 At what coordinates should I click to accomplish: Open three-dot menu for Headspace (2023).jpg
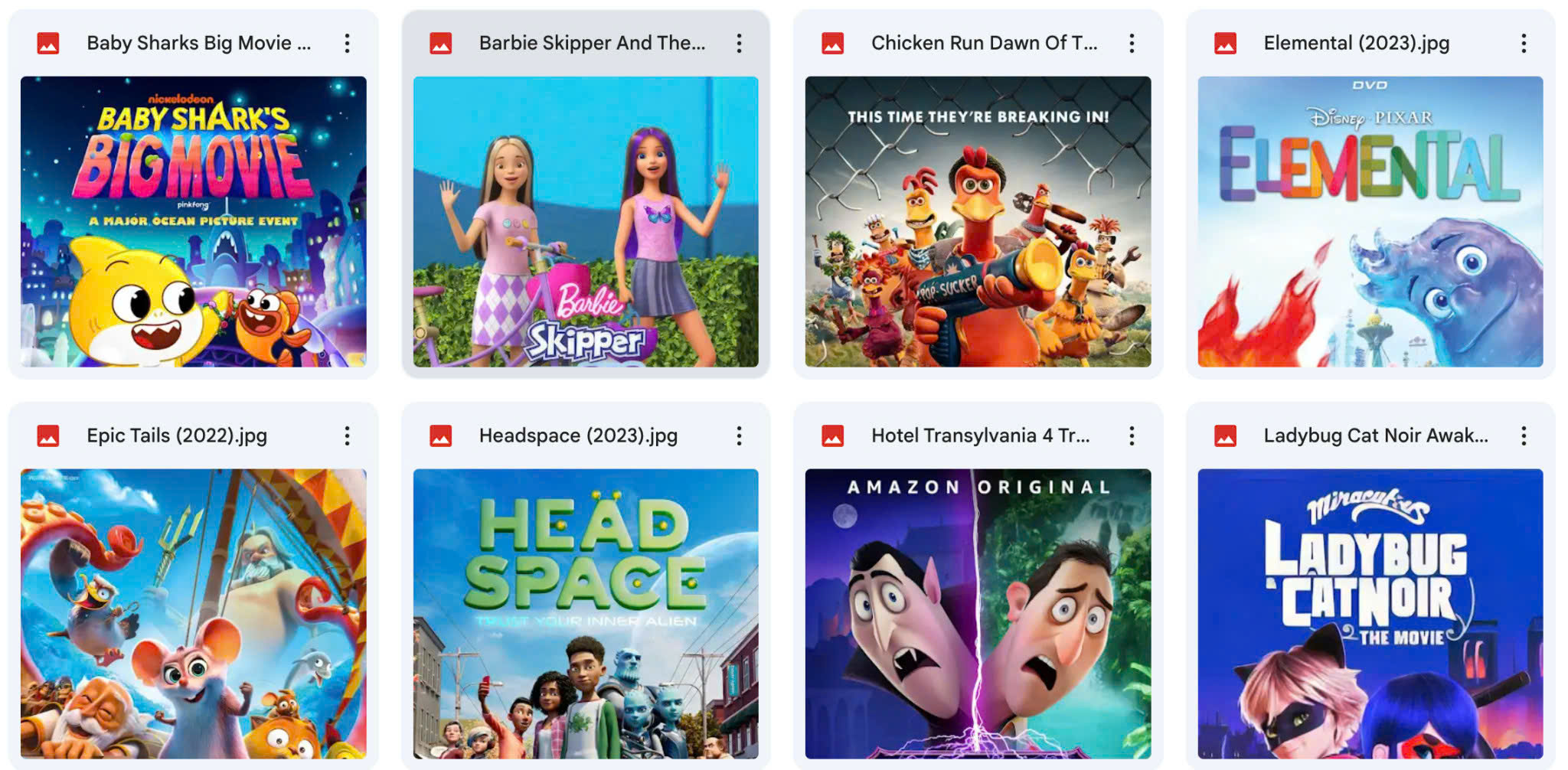pyautogui.click(x=739, y=436)
